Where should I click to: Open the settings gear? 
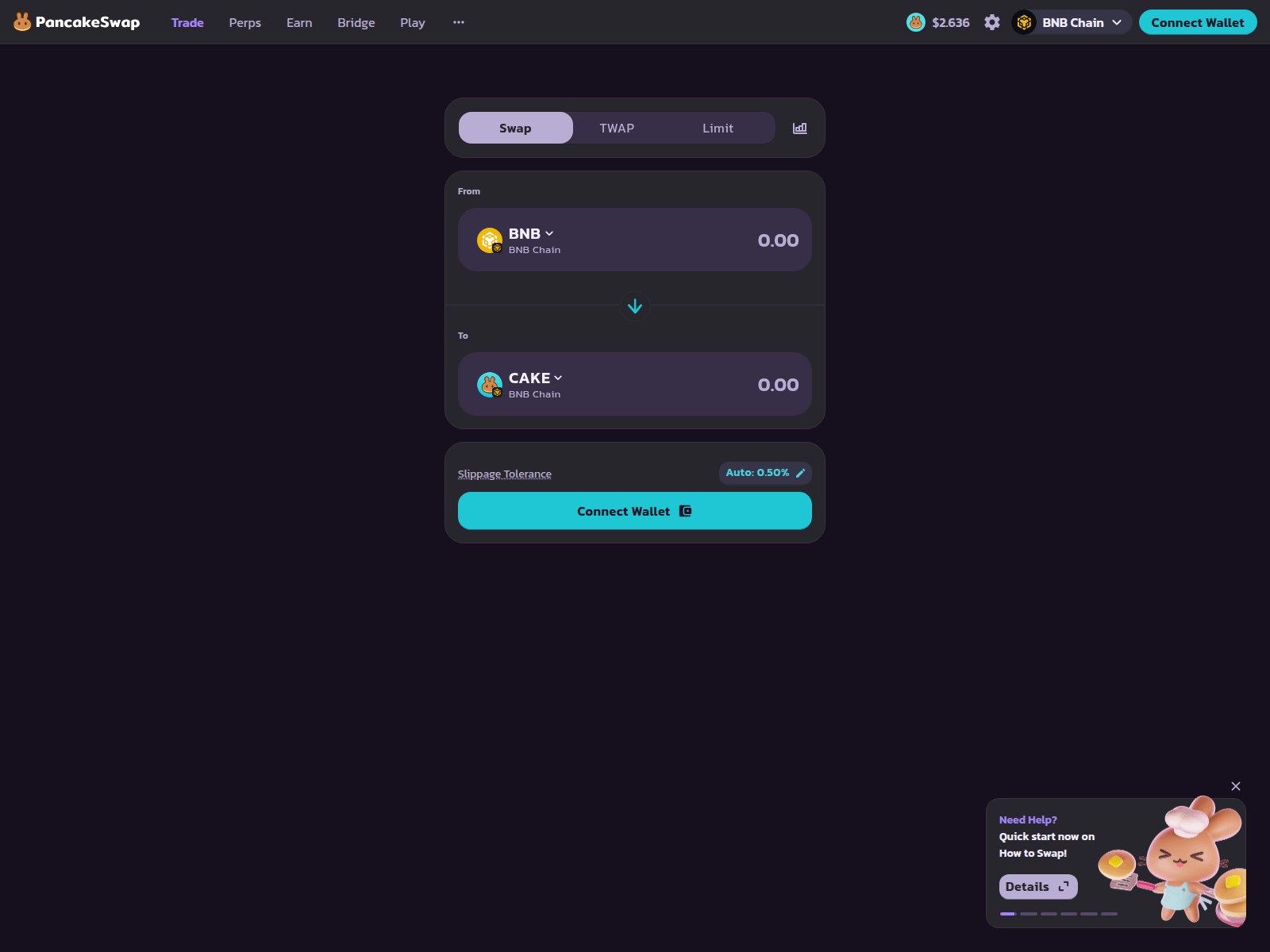[x=992, y=22]
